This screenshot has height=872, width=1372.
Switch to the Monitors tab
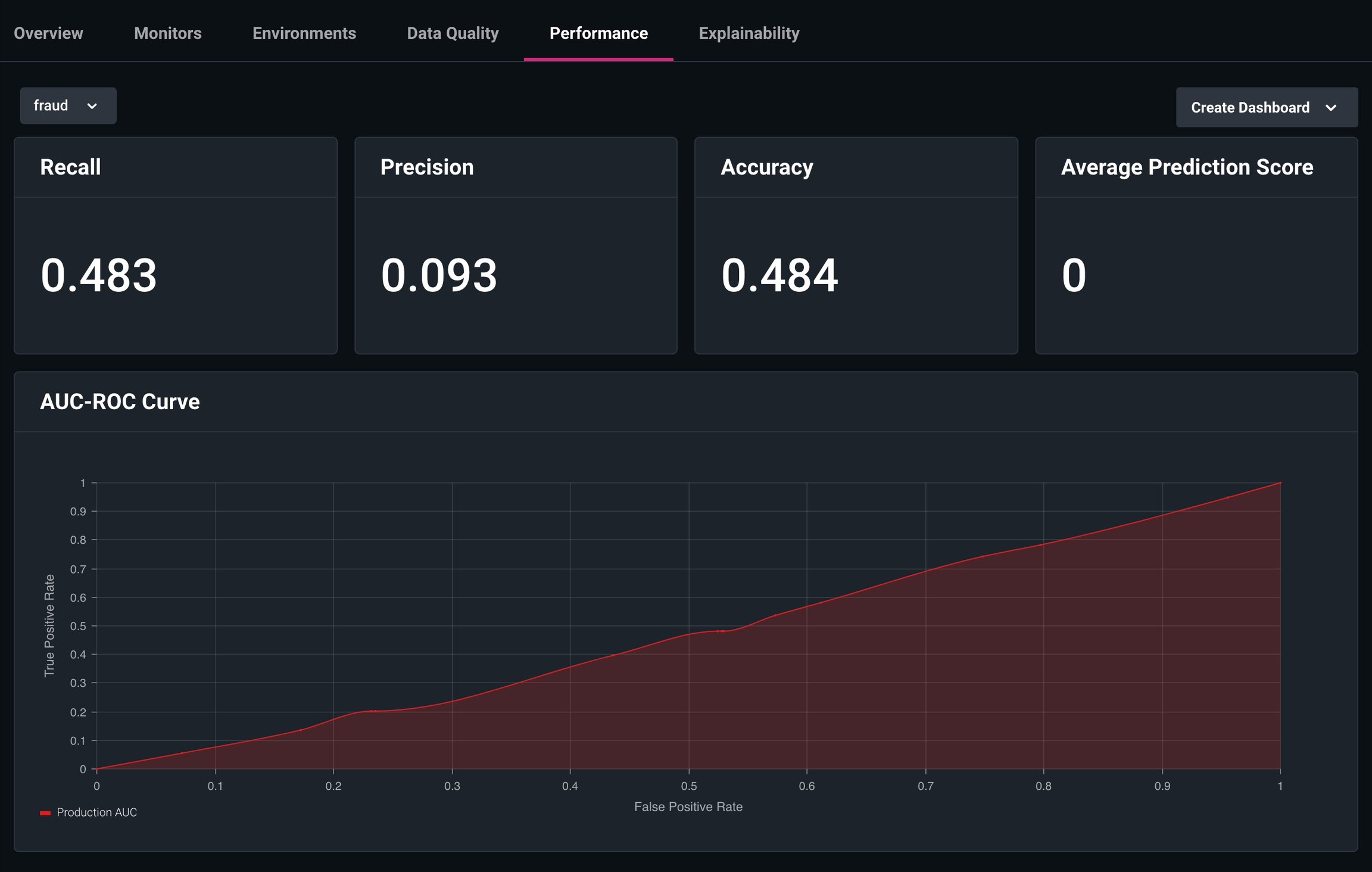pos(167,33)
